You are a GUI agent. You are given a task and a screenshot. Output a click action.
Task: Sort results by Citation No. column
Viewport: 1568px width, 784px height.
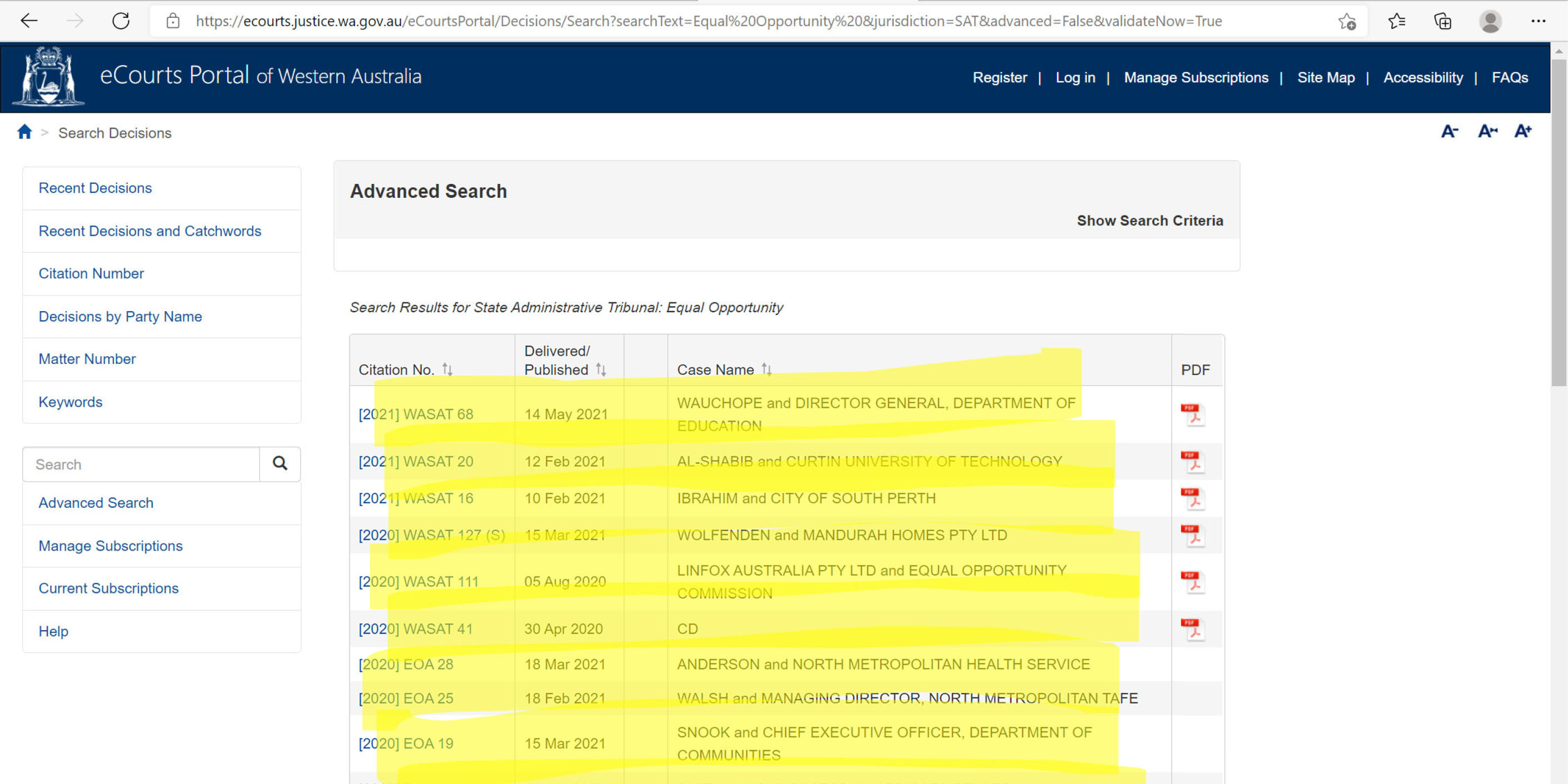click(447, 369)
